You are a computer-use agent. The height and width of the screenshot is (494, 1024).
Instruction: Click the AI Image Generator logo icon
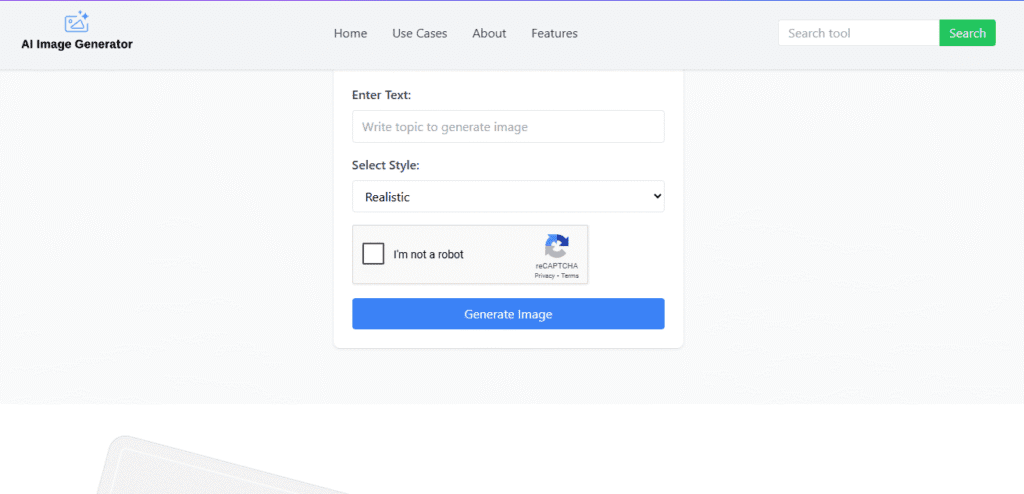pos(76,22)
